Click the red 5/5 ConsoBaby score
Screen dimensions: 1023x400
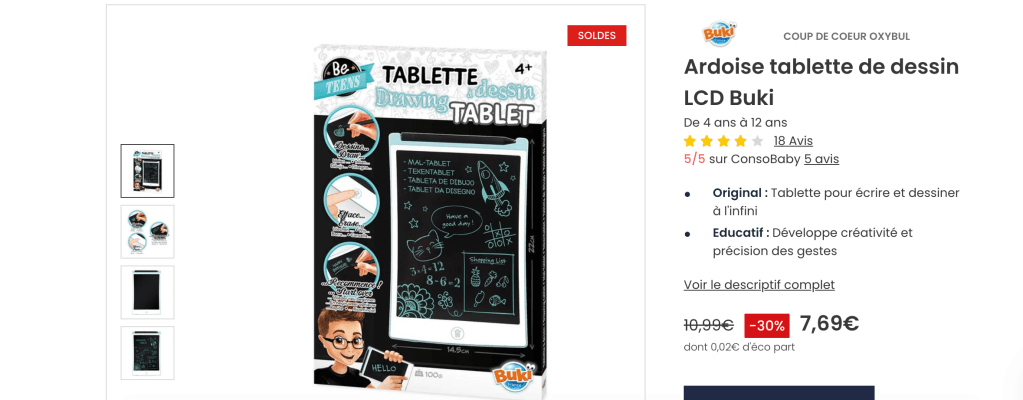pos(694,159)
